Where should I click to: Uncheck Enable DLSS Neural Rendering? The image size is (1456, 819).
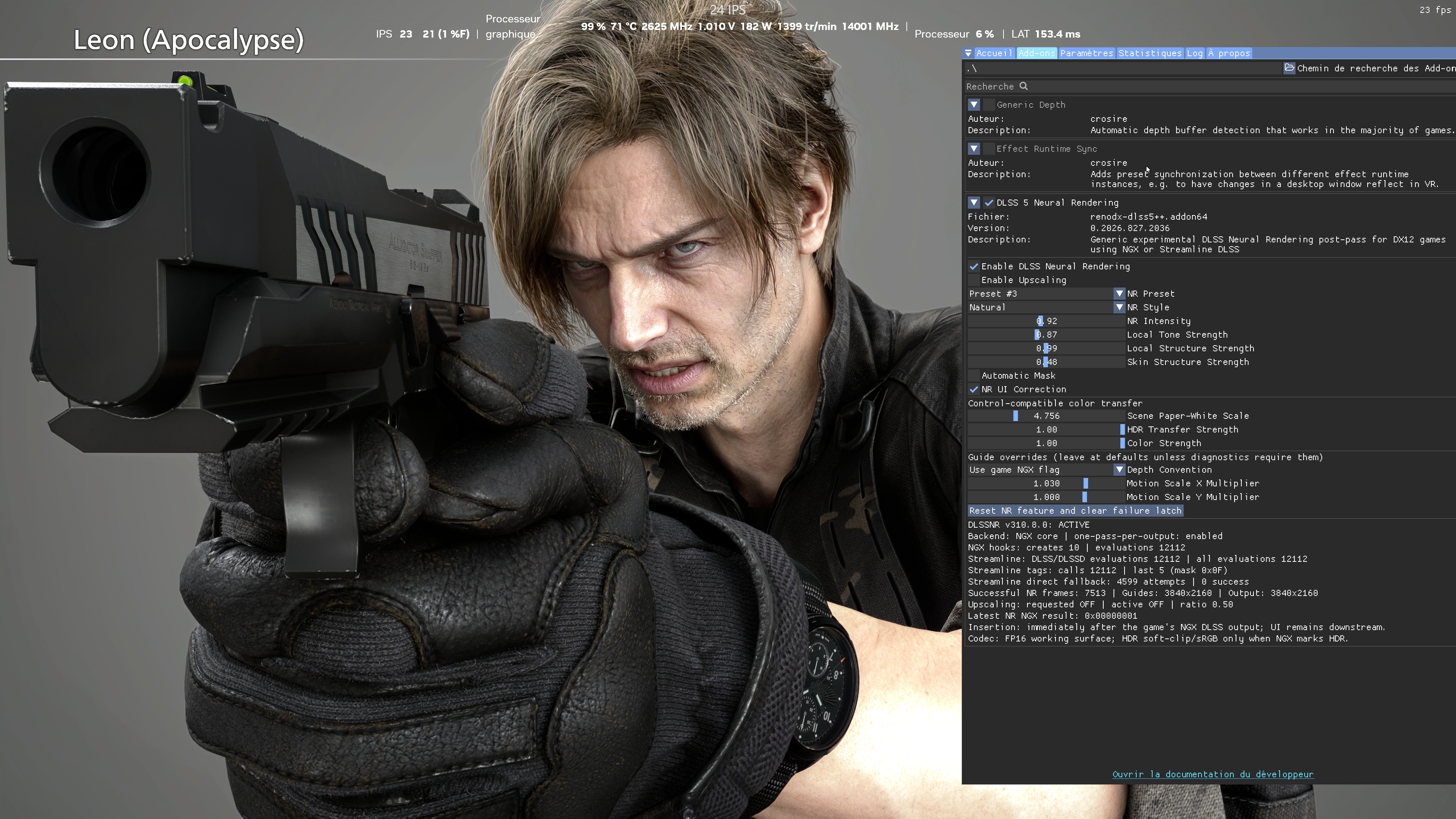[x=973, y=266]
